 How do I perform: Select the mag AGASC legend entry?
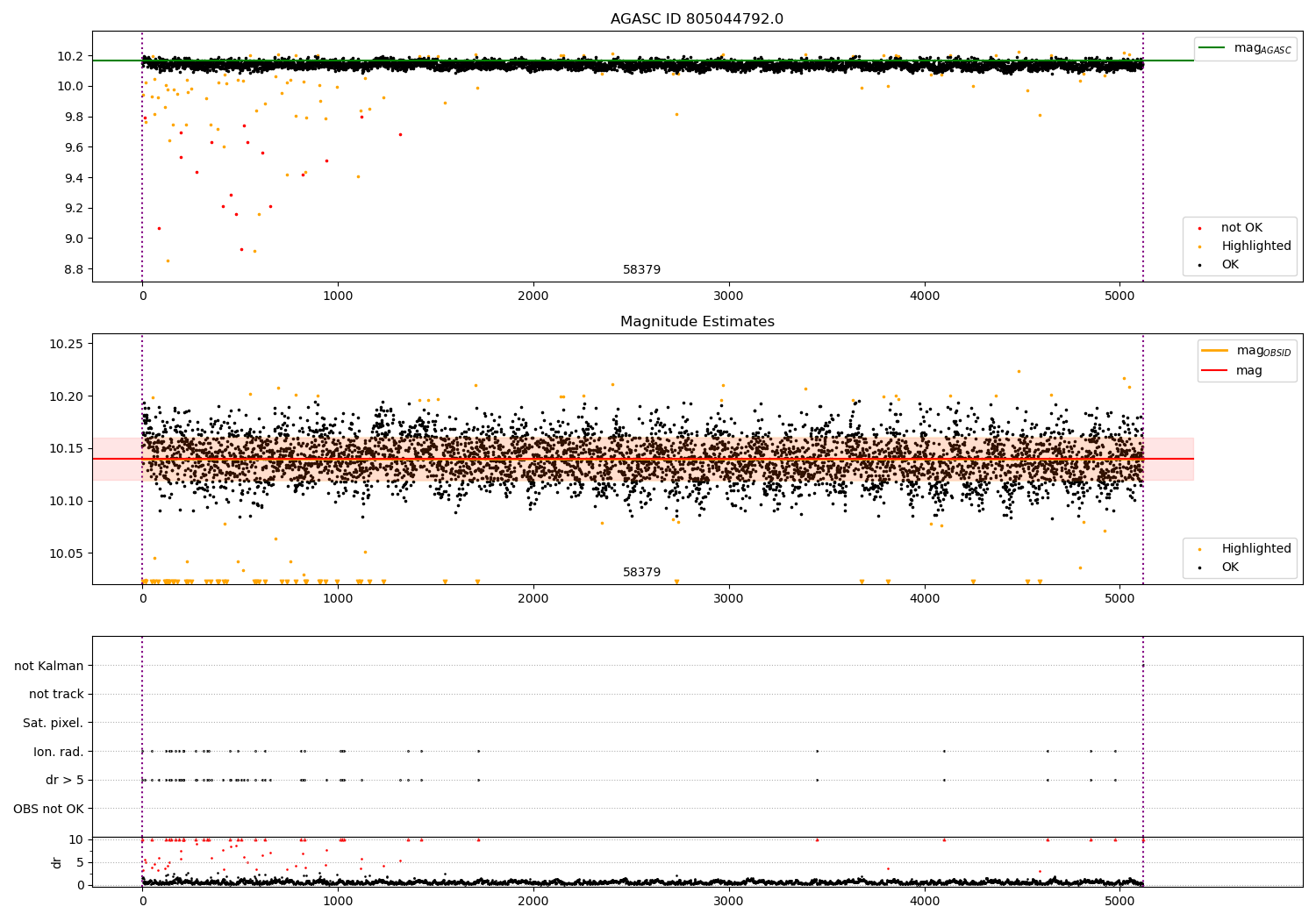(1245, 48)
